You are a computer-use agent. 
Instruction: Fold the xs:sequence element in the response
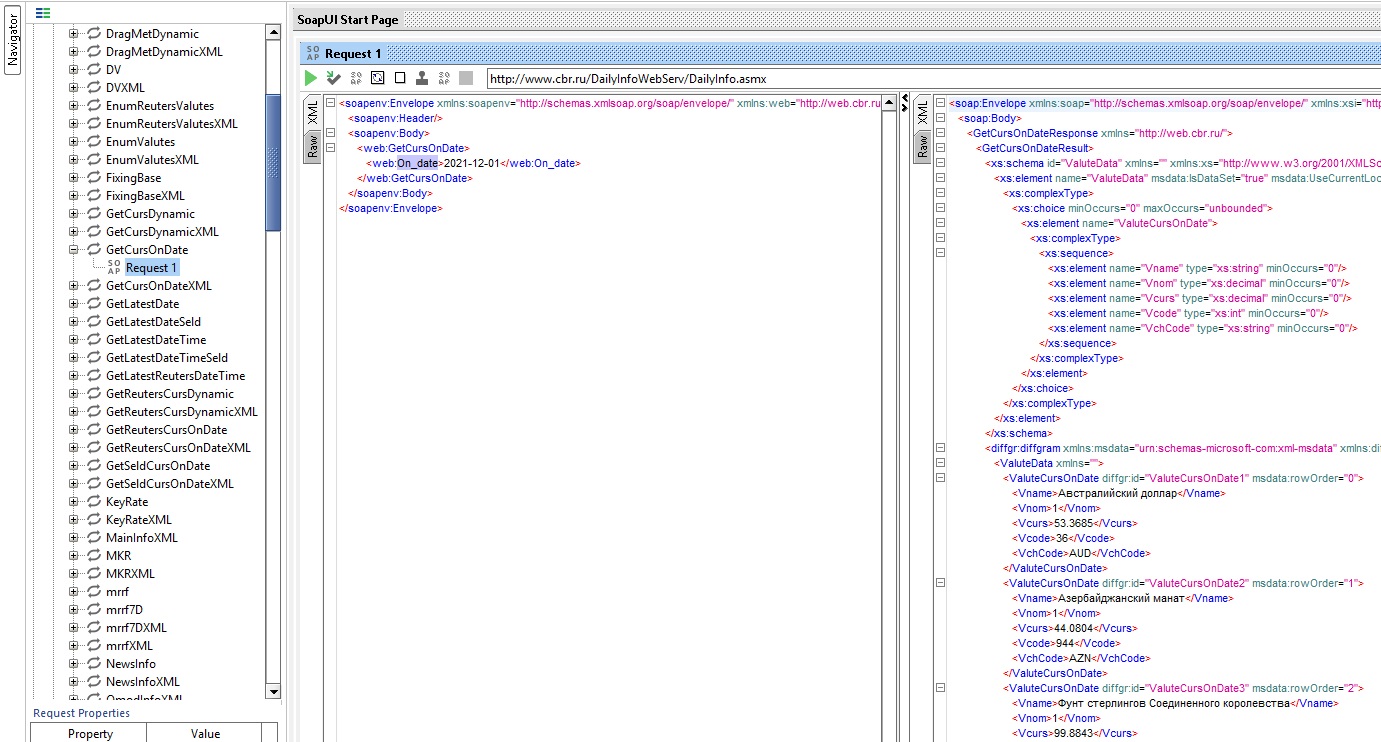(940, 253)
